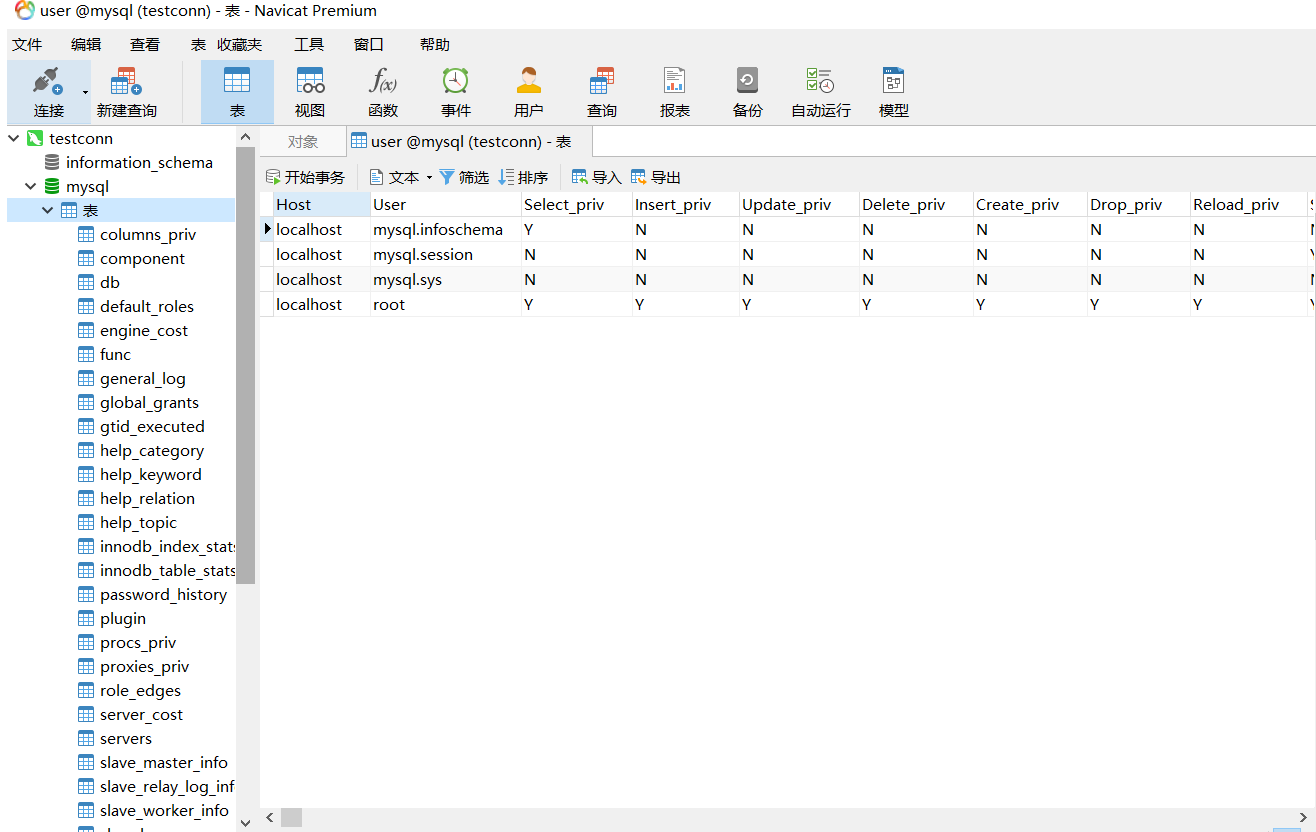Click the Delete_priv column header
The width and height of the screenshot is (1316, 832).
pyautogui.click(x=917, y=204)
